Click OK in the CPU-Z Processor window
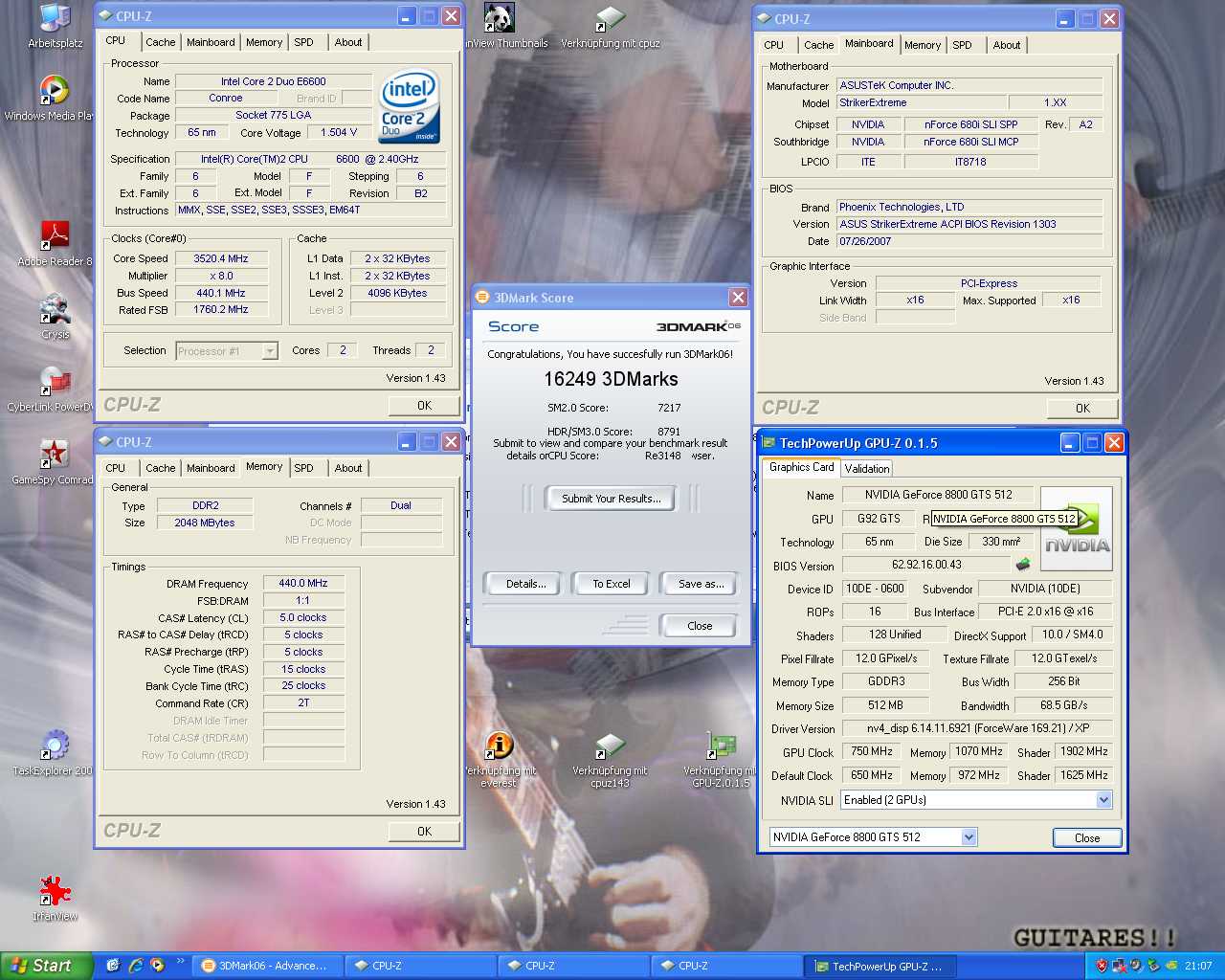Viewport: 1225px width, 980px height. (x=424, y=406)
